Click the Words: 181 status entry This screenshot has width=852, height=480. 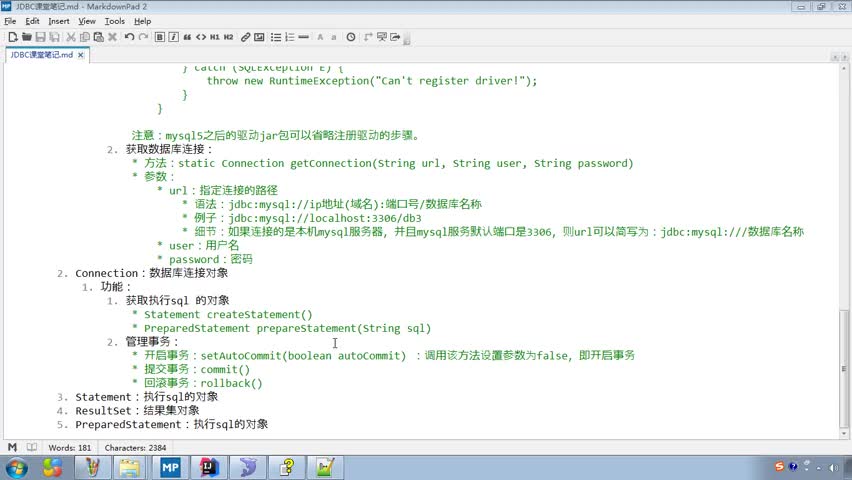[x=70, y=448]
